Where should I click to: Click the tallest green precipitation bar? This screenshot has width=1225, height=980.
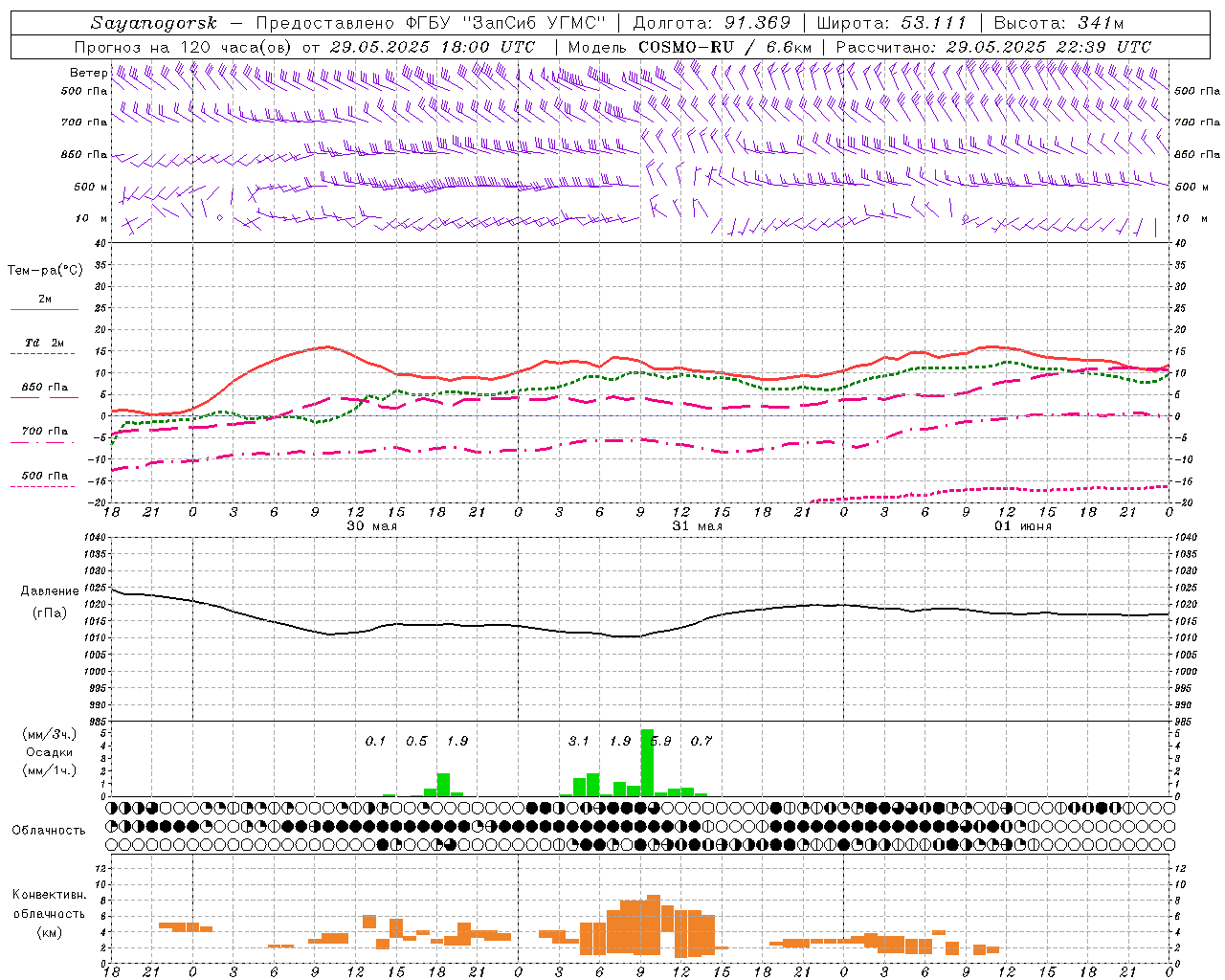point(647,763)
